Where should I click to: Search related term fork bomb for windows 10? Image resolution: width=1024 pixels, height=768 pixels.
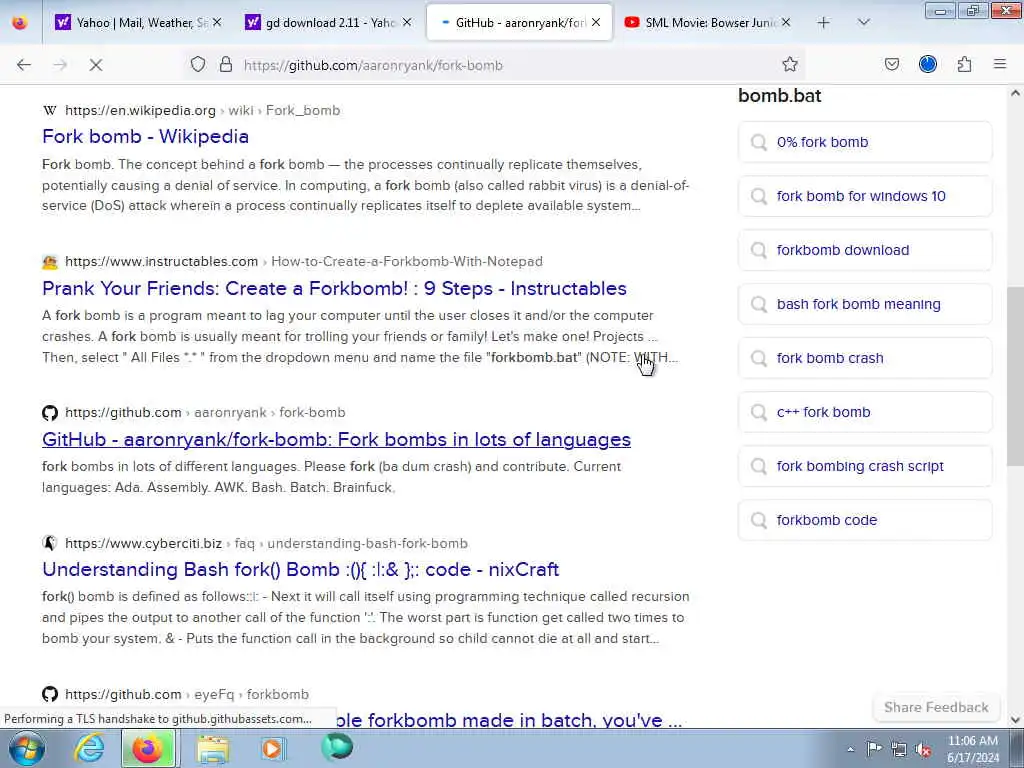865,196
